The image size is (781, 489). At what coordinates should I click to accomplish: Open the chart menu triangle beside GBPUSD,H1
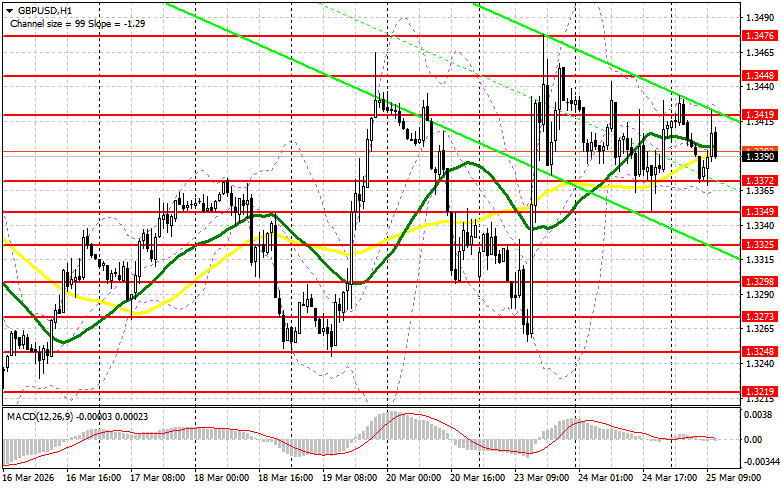pos(9,10)
